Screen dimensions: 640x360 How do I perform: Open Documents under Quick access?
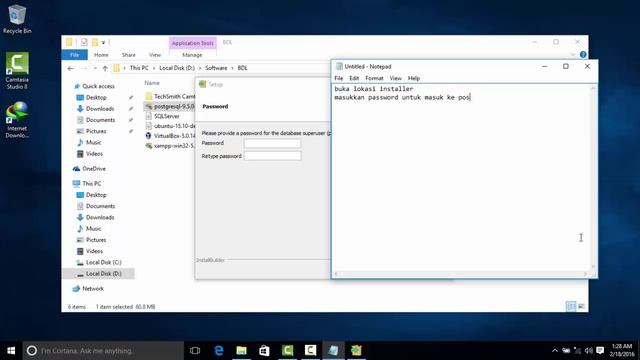click(x=100, y=120)
